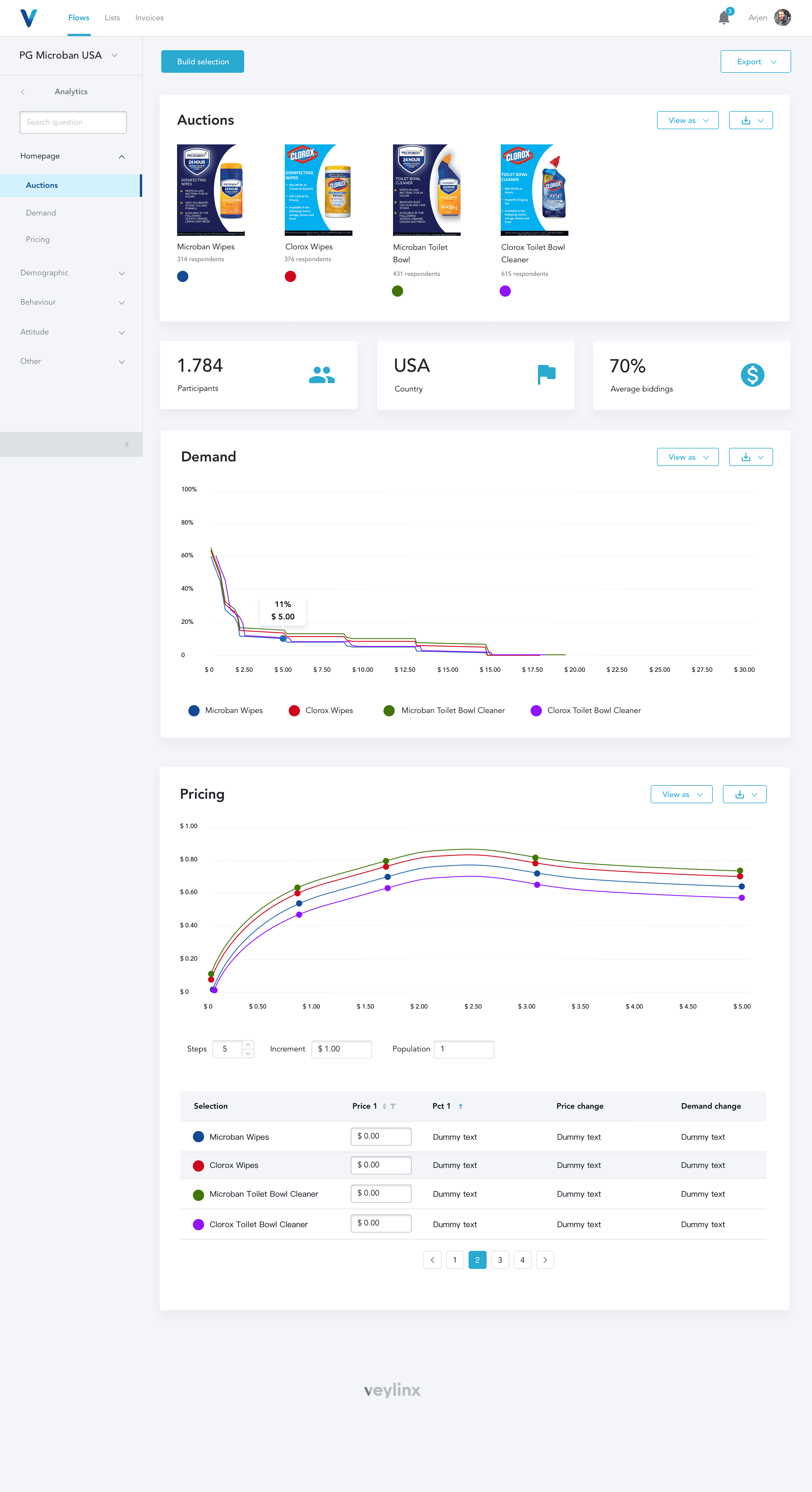The height and width of the screenshot is (1492, 812).
Task: Click the filter icon next to Price 1
Action: [393, 1106]
